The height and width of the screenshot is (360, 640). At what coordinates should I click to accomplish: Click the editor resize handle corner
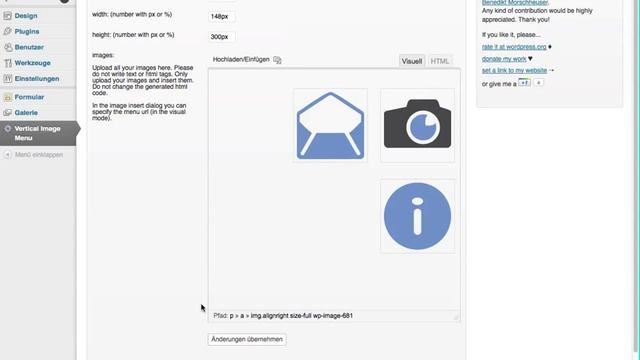click(x=456, y=317)
